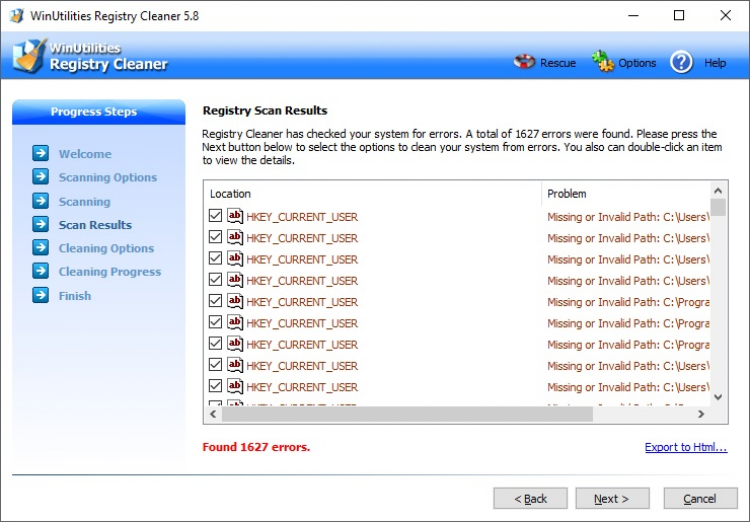
Task: Jump to the Cleaning Options step
Action: coord(106,248)
